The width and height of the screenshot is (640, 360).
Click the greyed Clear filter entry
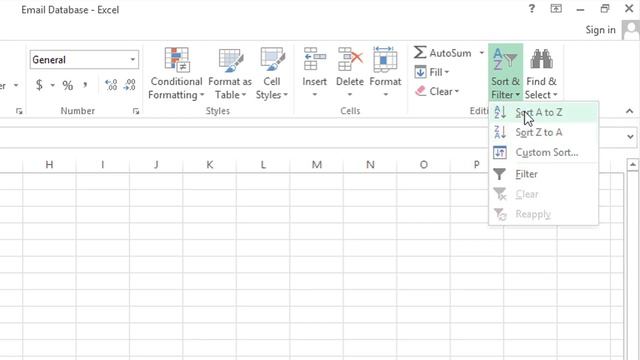pyautogui.click(x=543, y=194)
